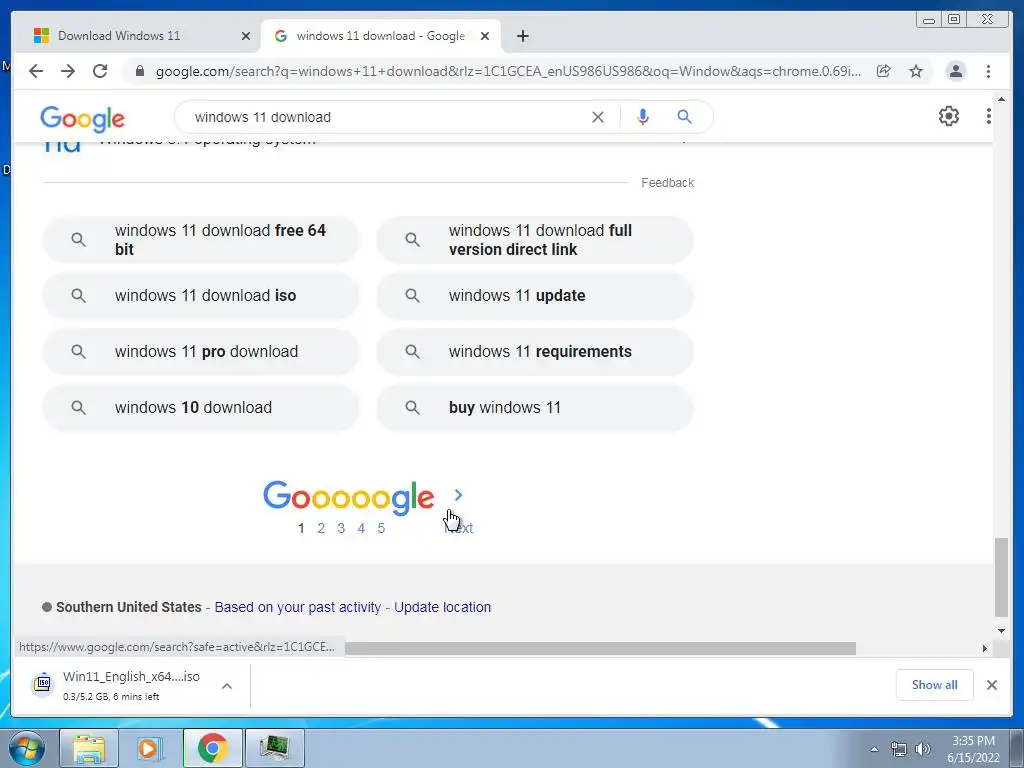Open the Google page three-dot menu
Screen dimensions: 1024x768
tap(989, 116)
